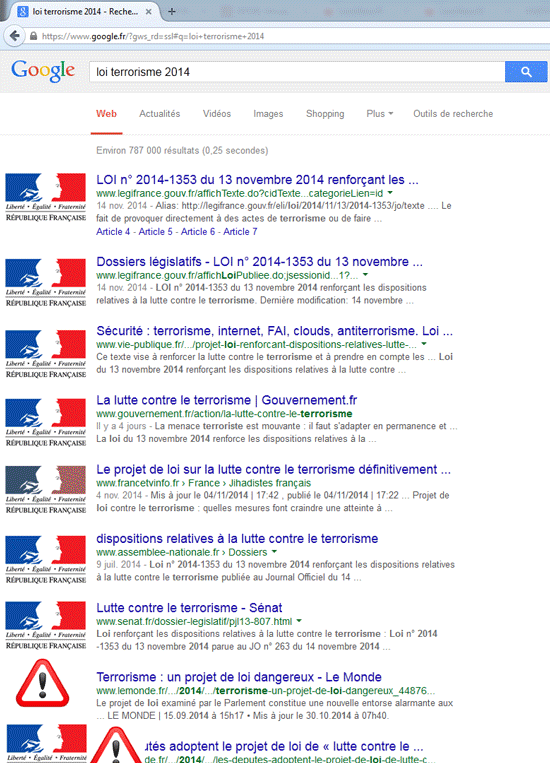This screenshot has height=763, width=550.
Task: Click the Google logo
Action: 43,71
